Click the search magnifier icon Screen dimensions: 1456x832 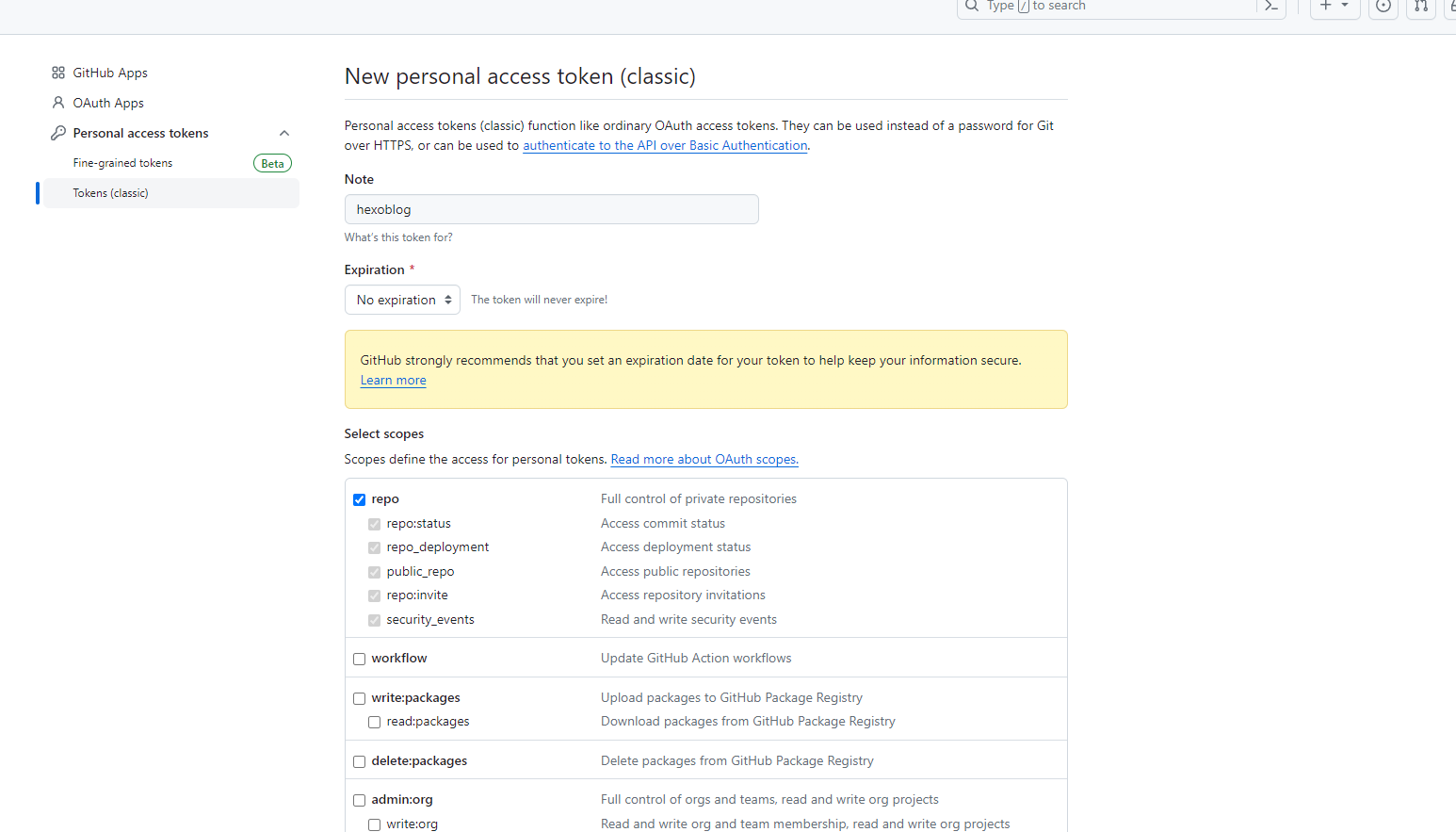(972, 6)
